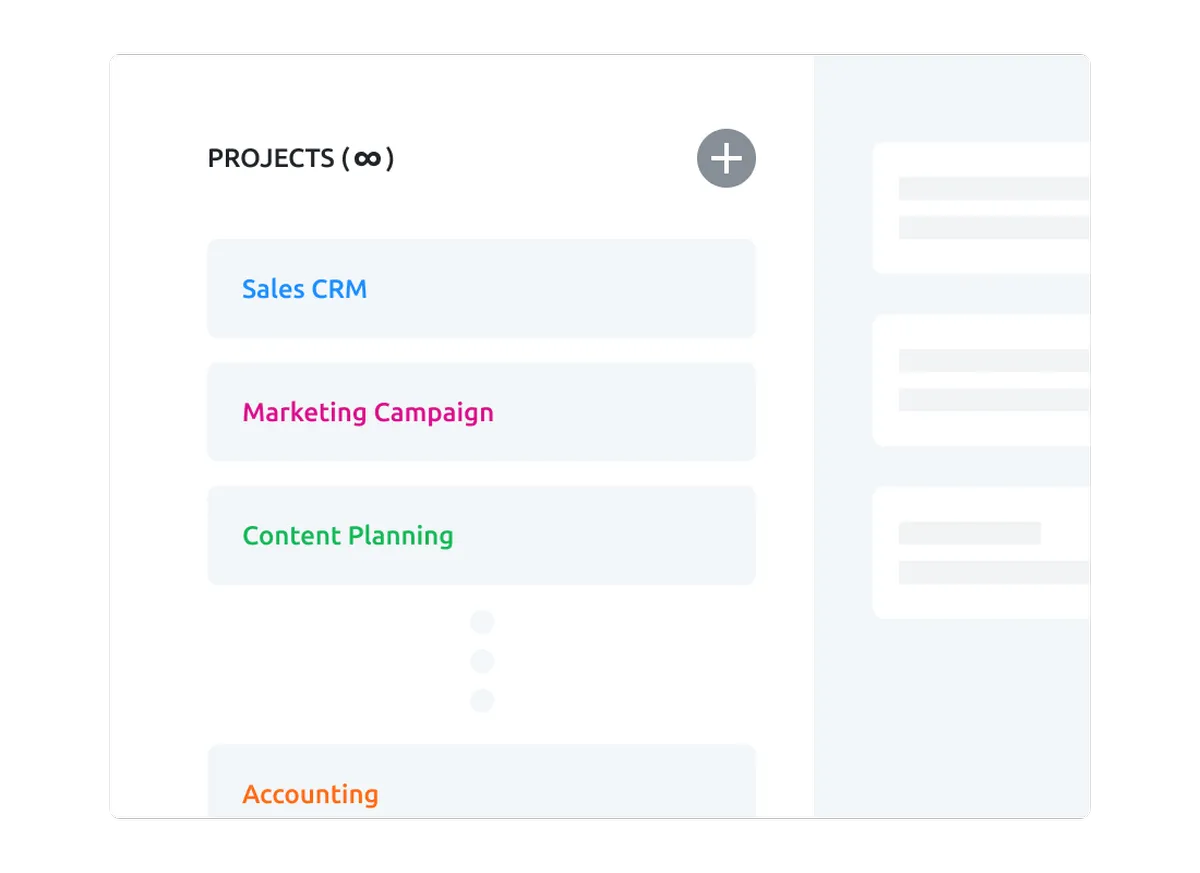Click the second card's top placeholder line
Screen dimensions: 1200x873
click(993, 361)
